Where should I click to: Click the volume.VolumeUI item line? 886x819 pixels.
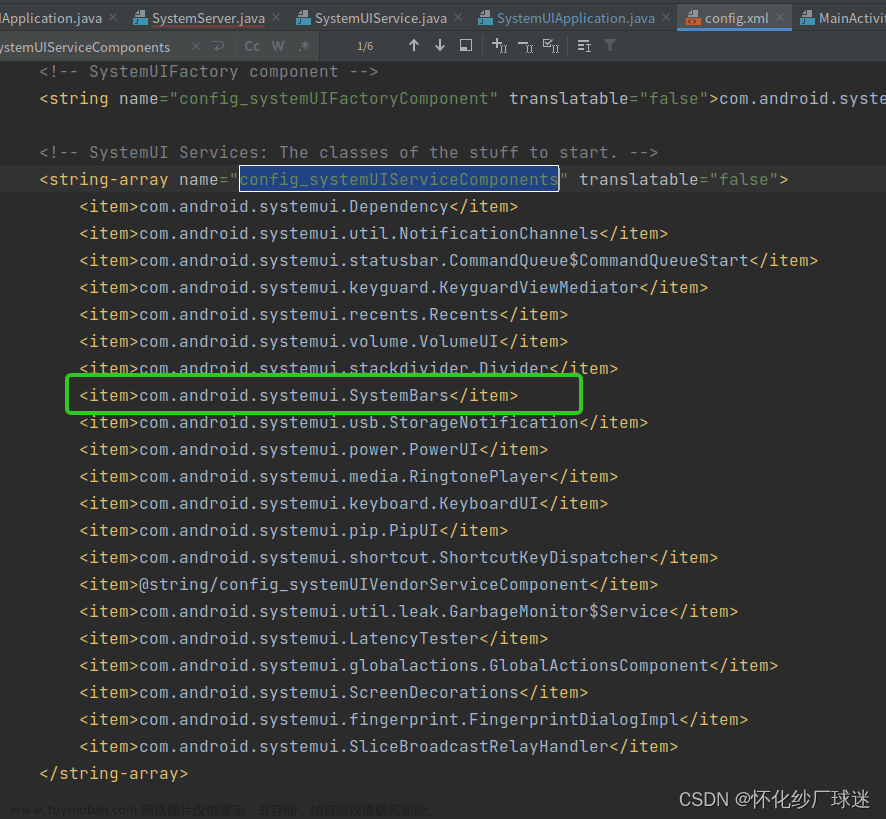point(323,341)
